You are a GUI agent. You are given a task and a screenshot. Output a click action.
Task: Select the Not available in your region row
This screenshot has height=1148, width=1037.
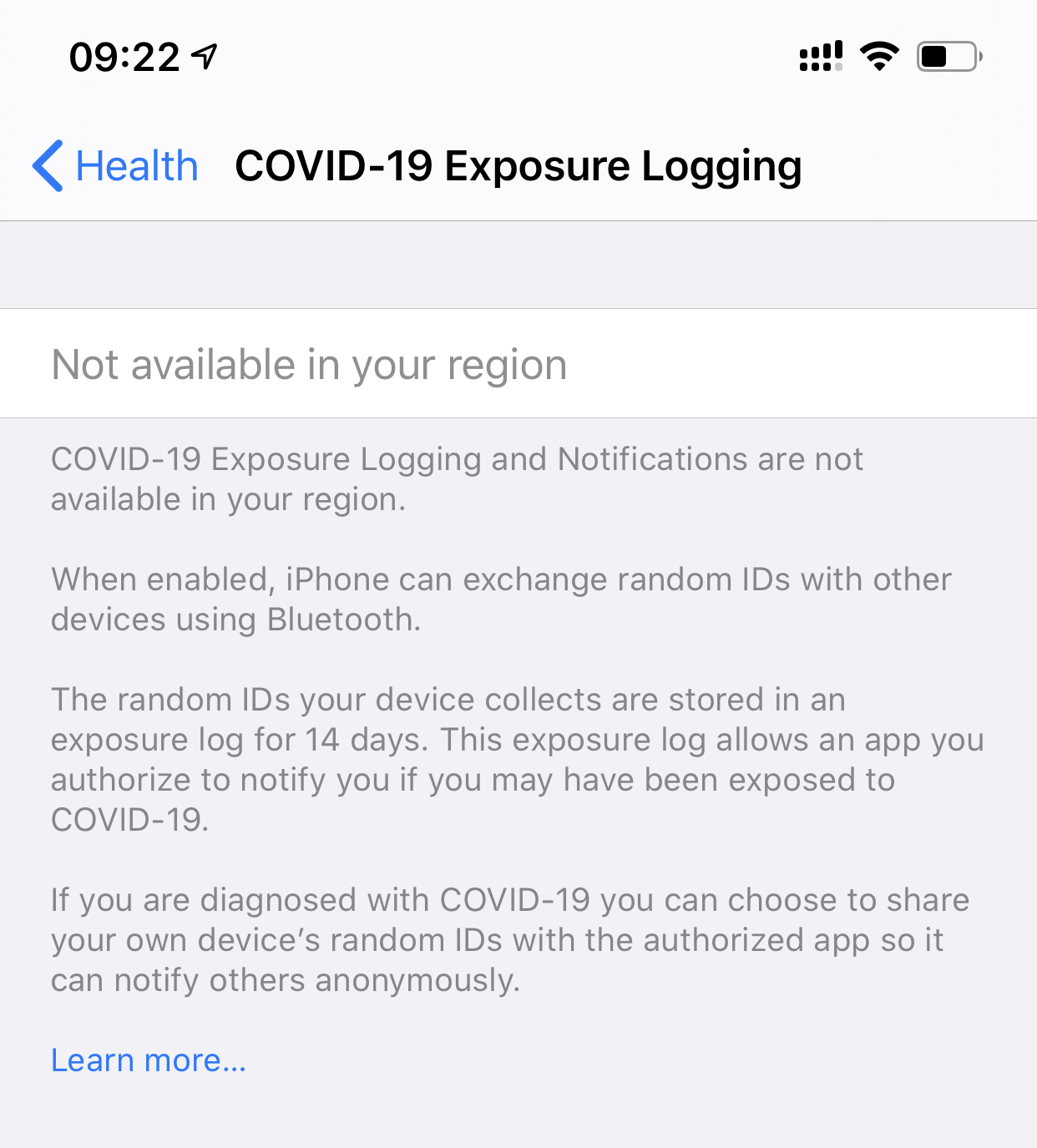coord(518,364)
